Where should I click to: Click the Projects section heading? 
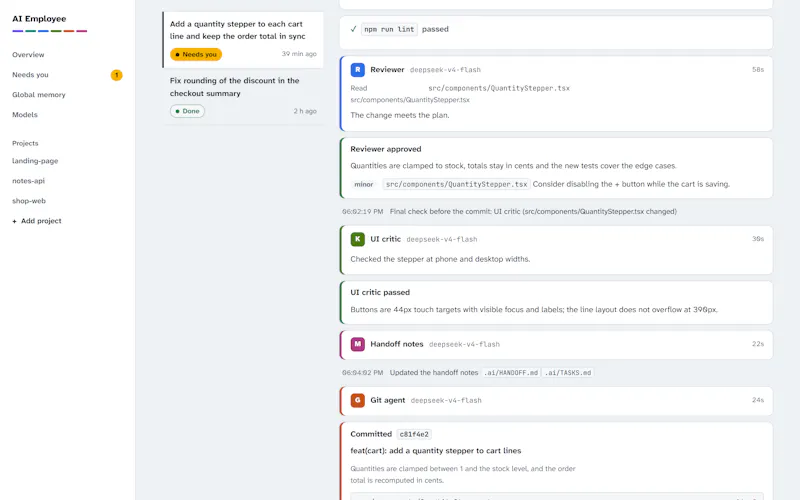click(x=25, y=143)
